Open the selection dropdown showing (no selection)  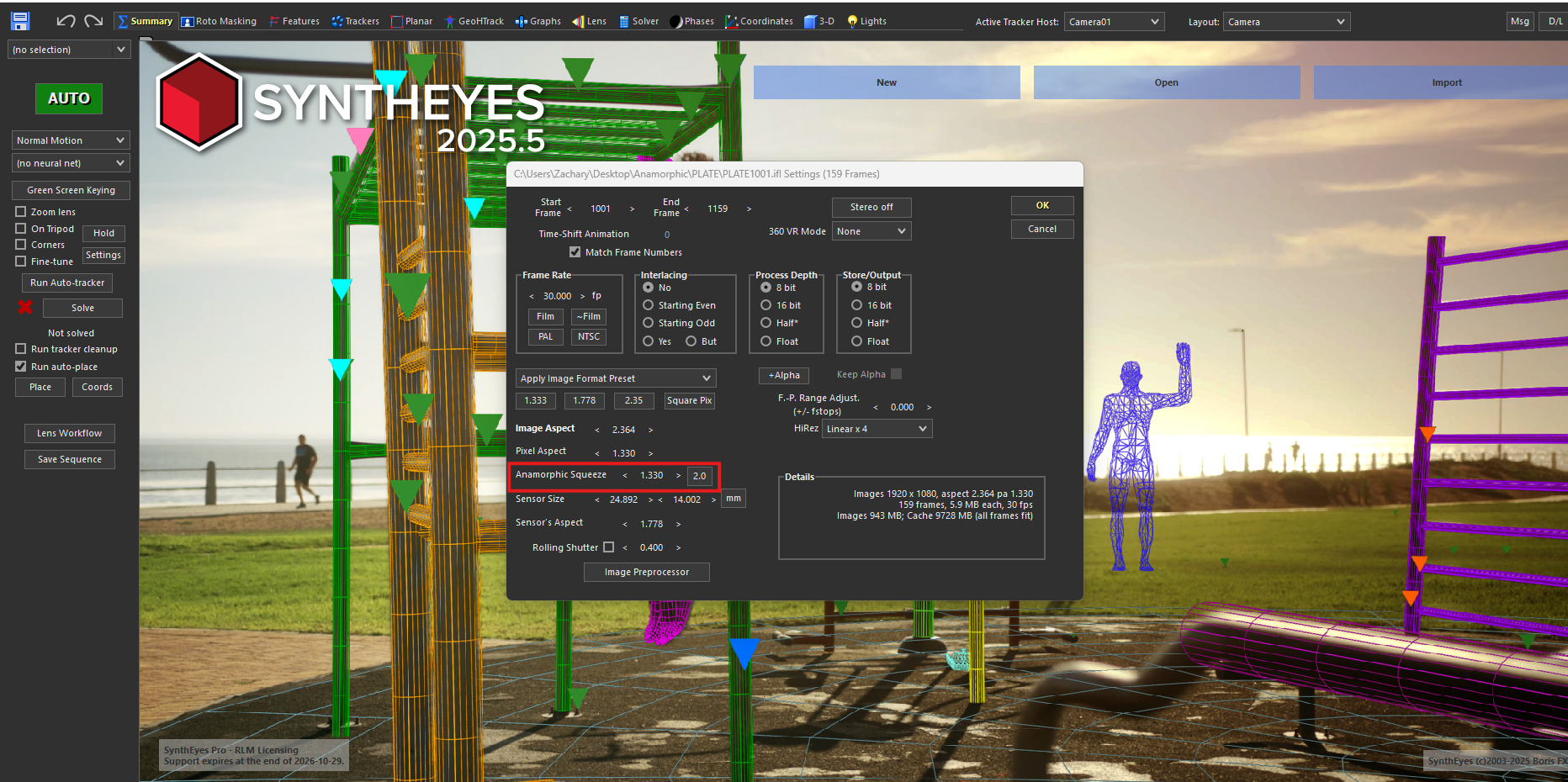pyautogui.click(x=69, y=50)
